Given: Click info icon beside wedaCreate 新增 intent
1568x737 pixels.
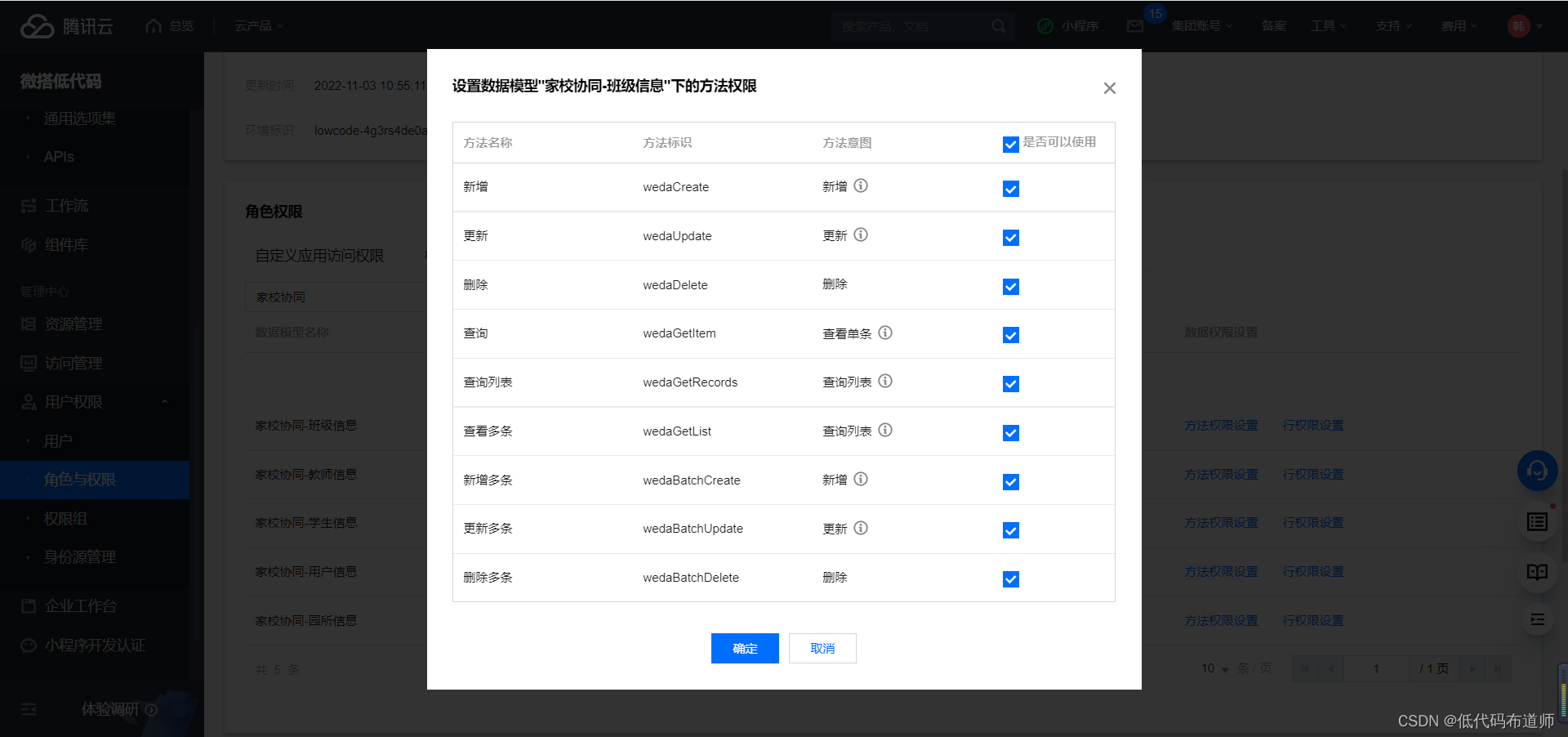Looking at the screenshot, I should pyautogui.click(x=861, y=185).
